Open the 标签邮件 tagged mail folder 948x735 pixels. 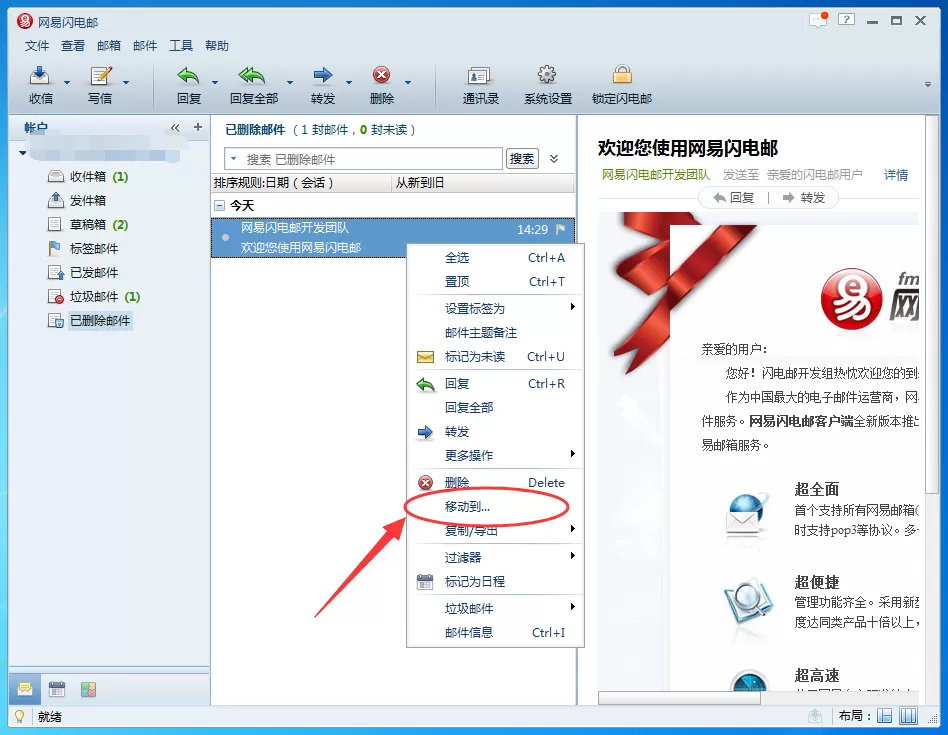[x=83, y=248]
